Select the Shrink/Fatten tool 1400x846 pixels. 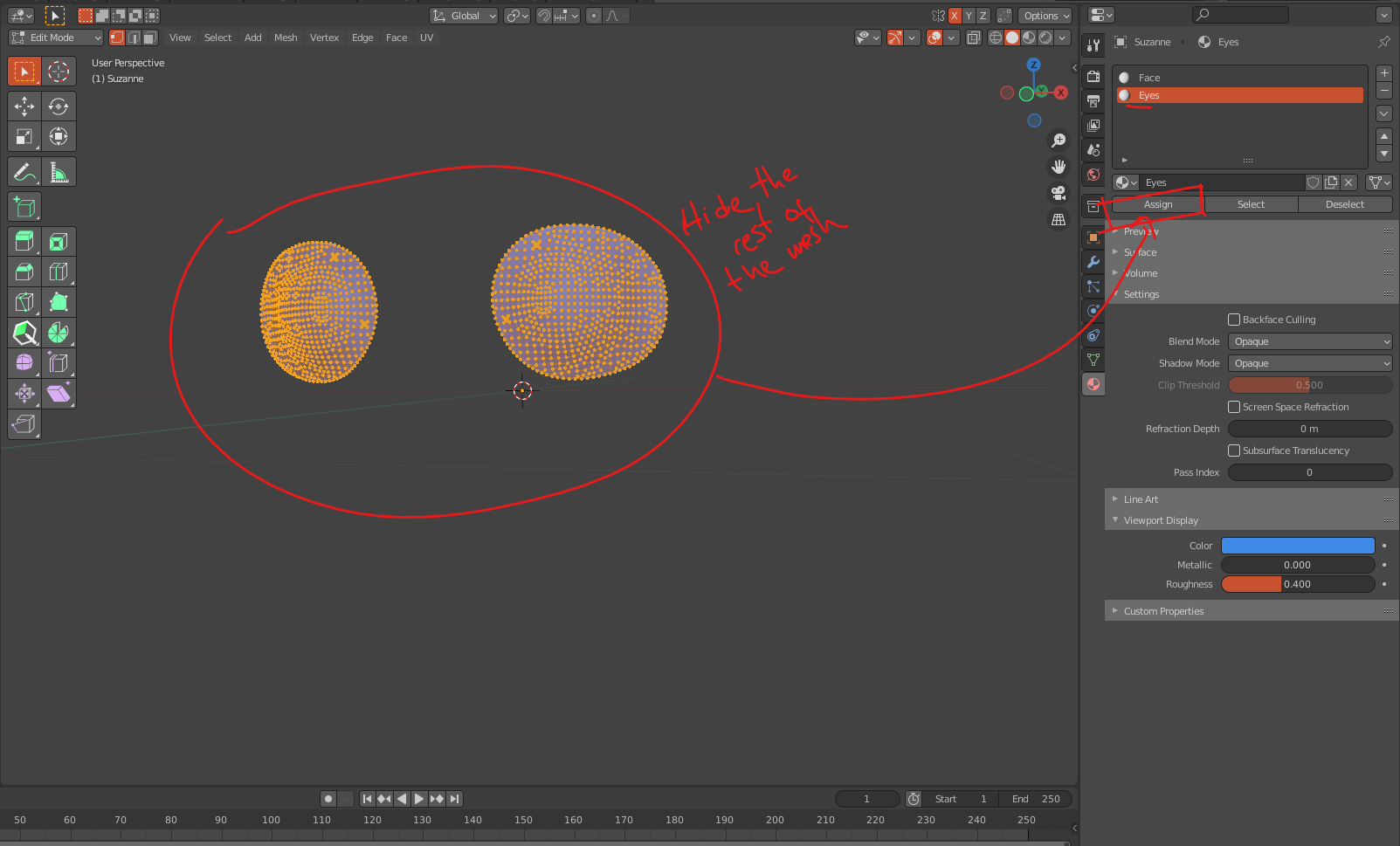(x=24, y=393)
